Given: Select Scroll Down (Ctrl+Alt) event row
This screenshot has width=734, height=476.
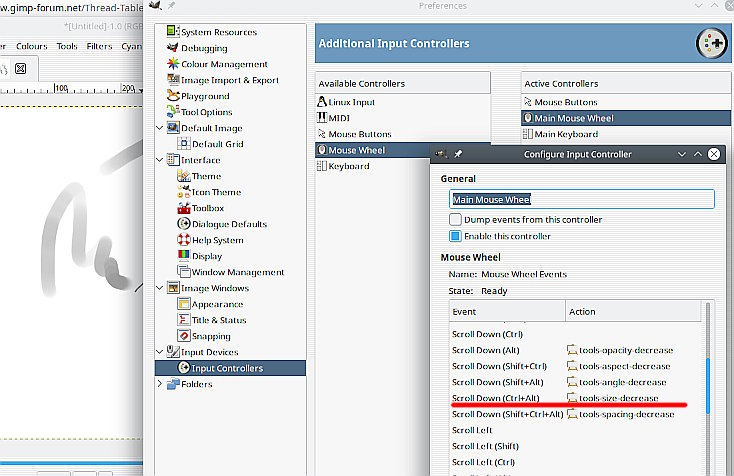Looking at the screenshot, I should 577,398.
